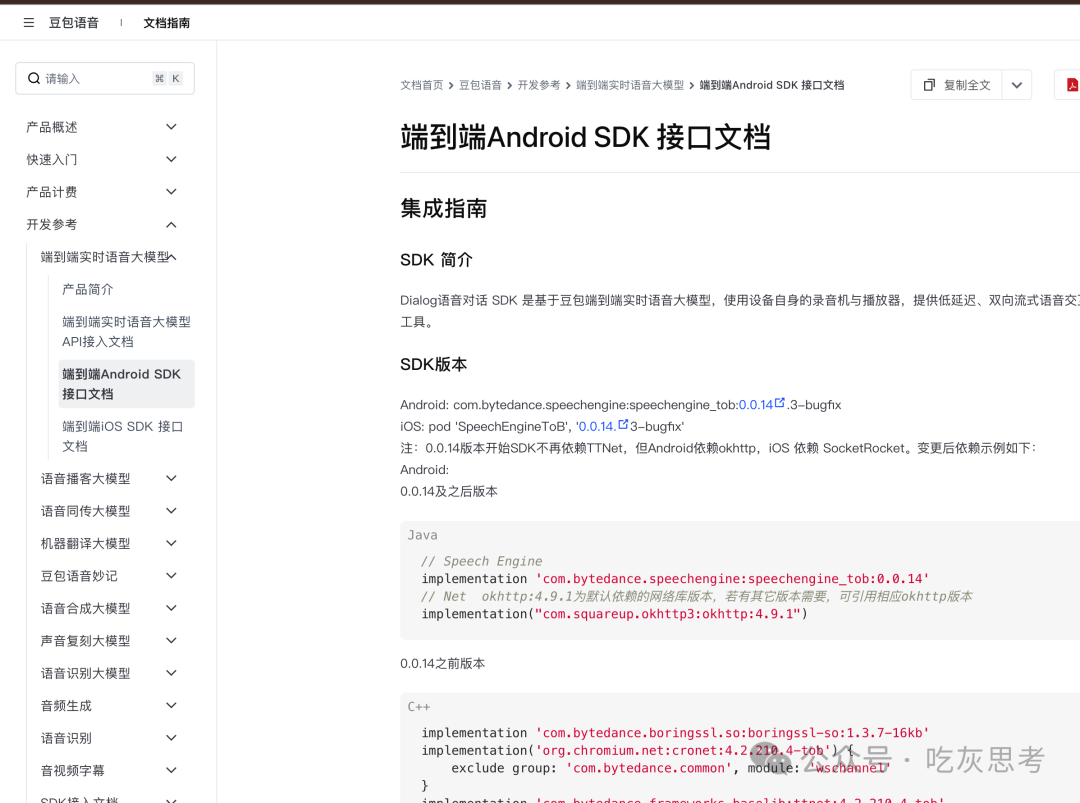The height and width of the screenshot is (803, 1080).
Task: Expand the 快速入门 section
Action: [x=172, y=159]
